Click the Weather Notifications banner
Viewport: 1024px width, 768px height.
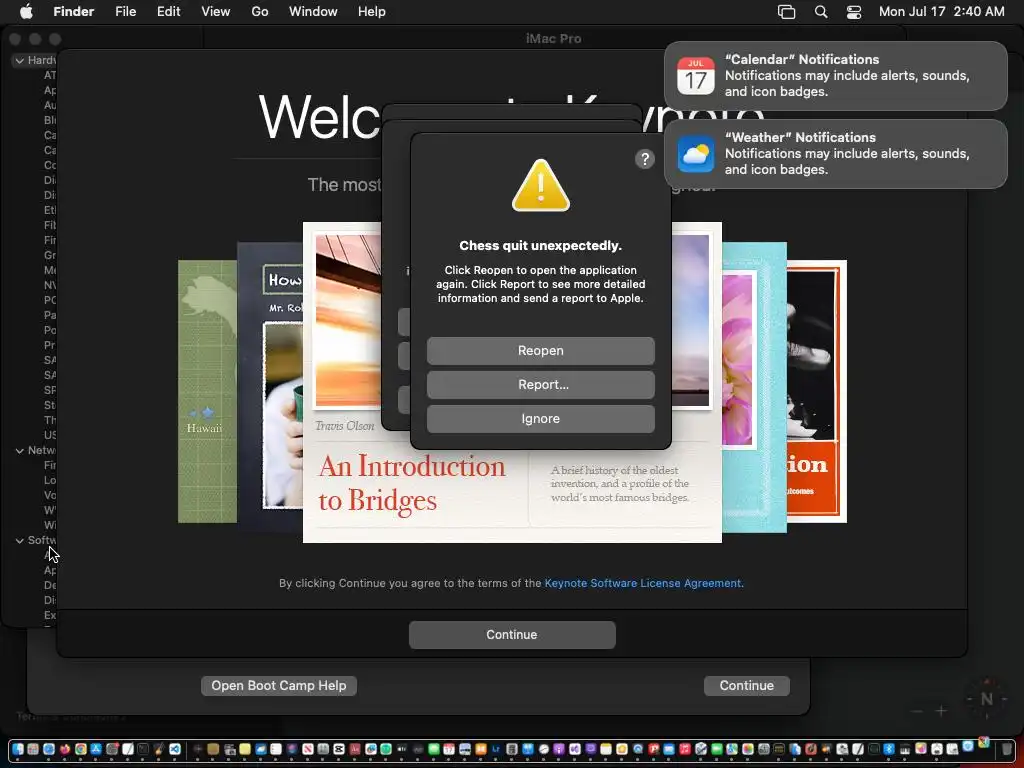[x=835, y=154]
